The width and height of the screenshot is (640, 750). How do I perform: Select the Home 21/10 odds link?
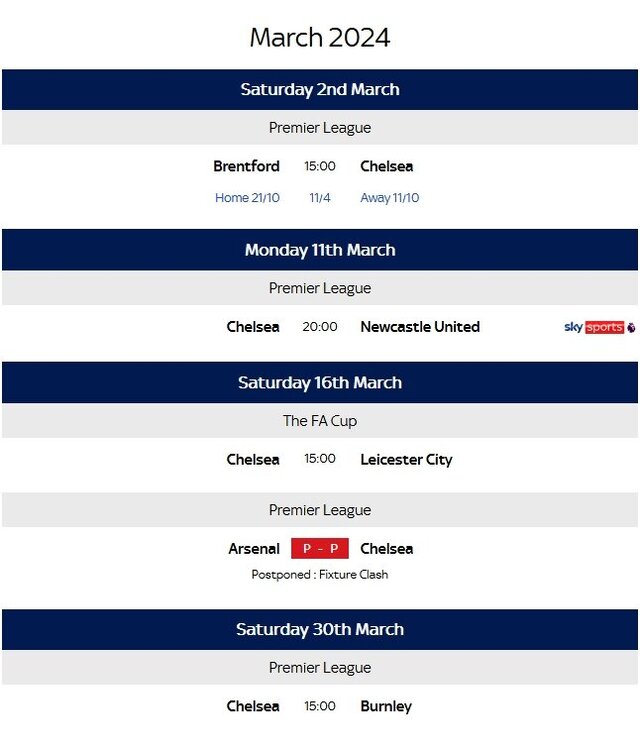click(x=247, y=198)
